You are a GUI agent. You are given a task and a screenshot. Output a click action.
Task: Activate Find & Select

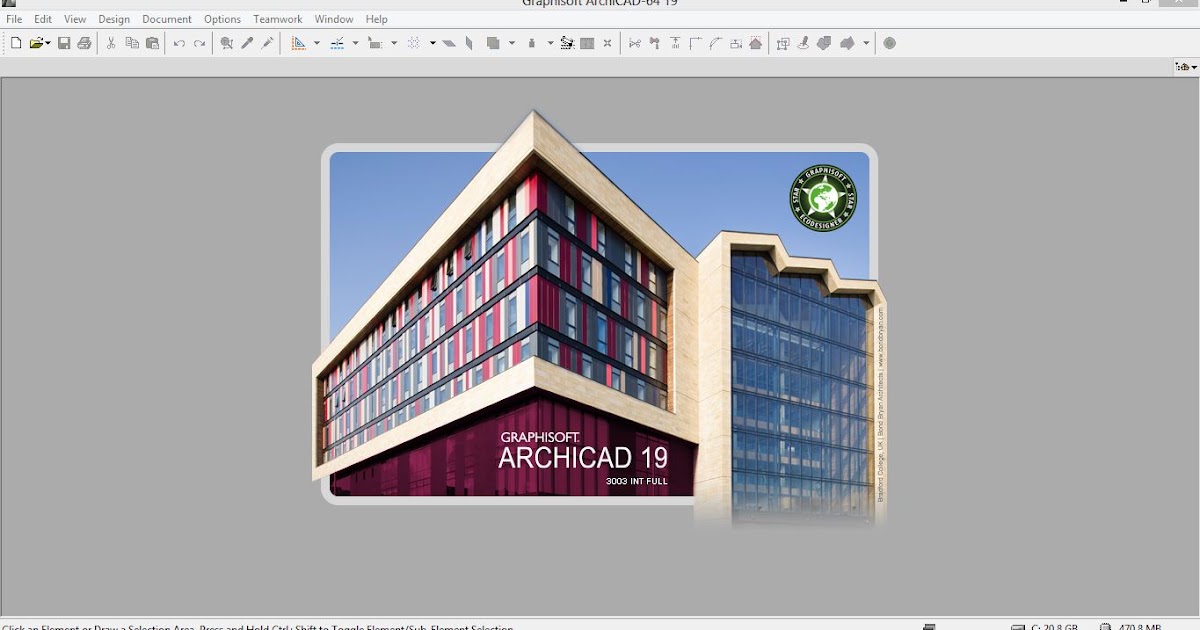point(227,43)
